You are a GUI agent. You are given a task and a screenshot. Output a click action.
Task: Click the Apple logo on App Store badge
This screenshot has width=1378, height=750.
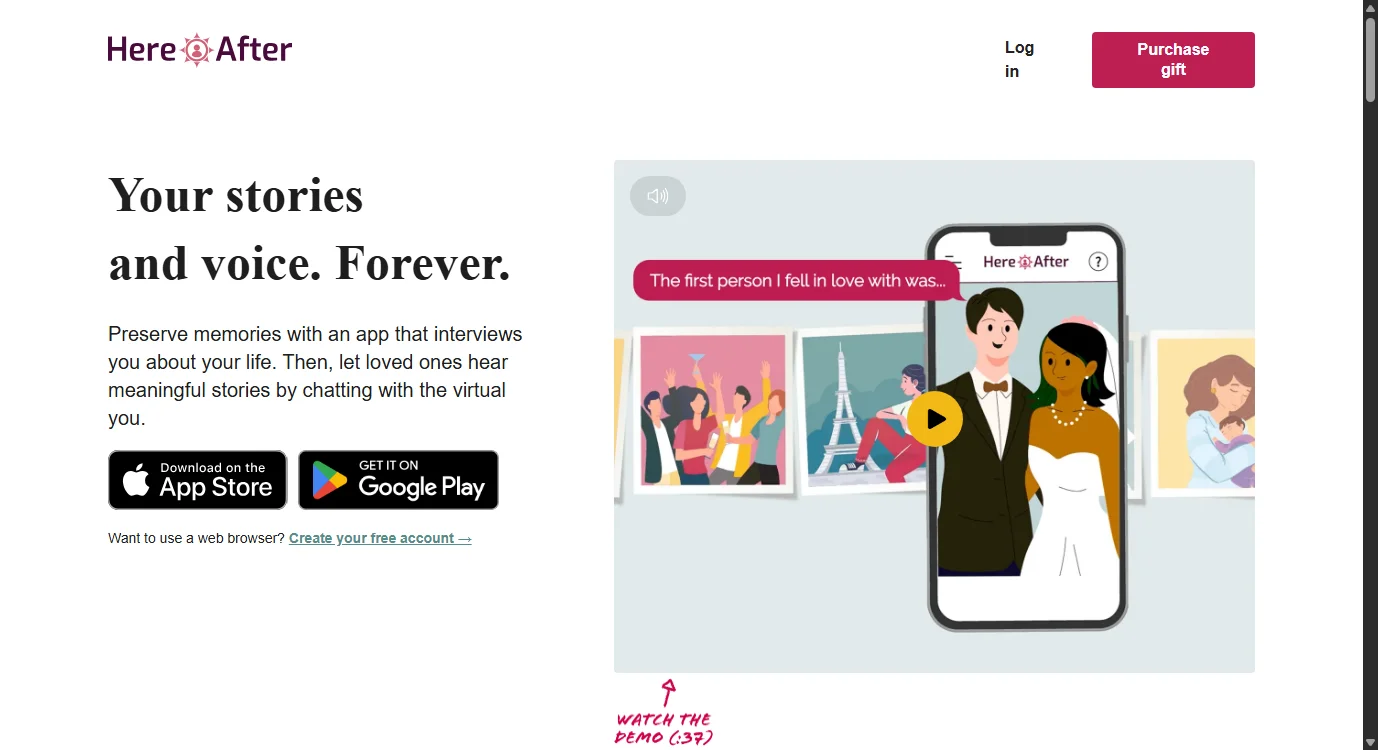pyautogui.click(x=136, y=480)
